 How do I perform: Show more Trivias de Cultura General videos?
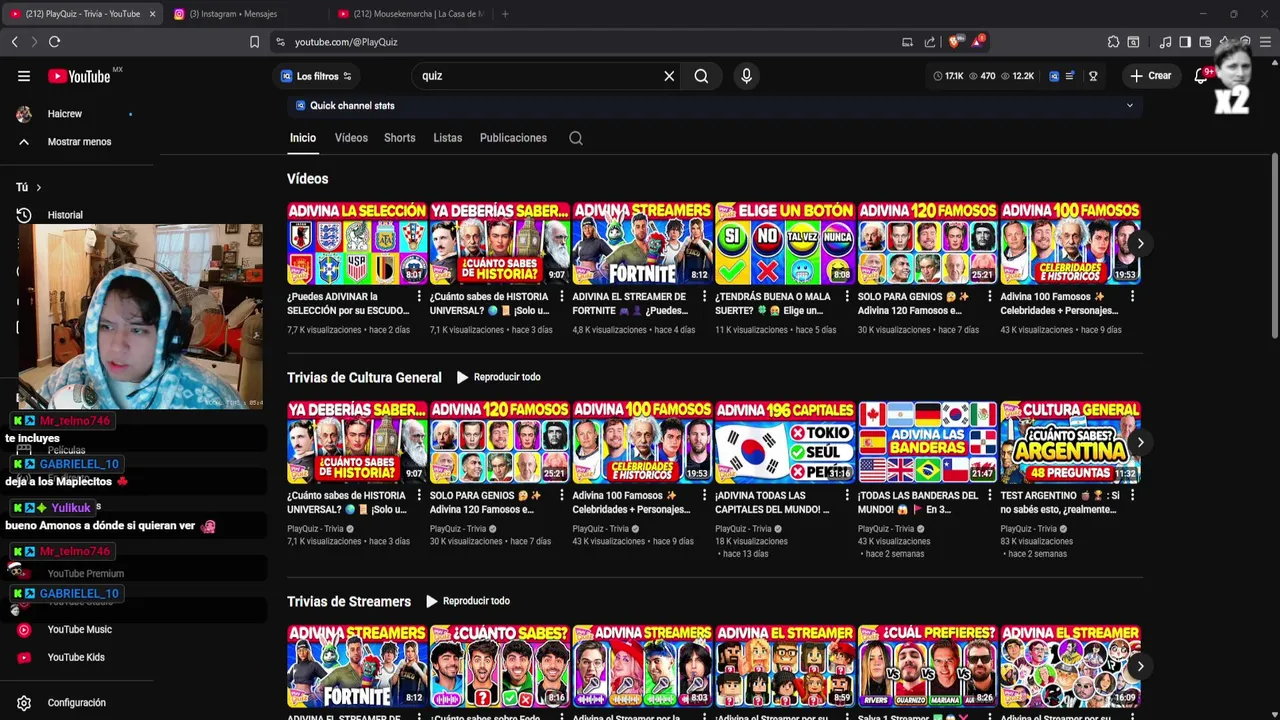coord(1139,442)
